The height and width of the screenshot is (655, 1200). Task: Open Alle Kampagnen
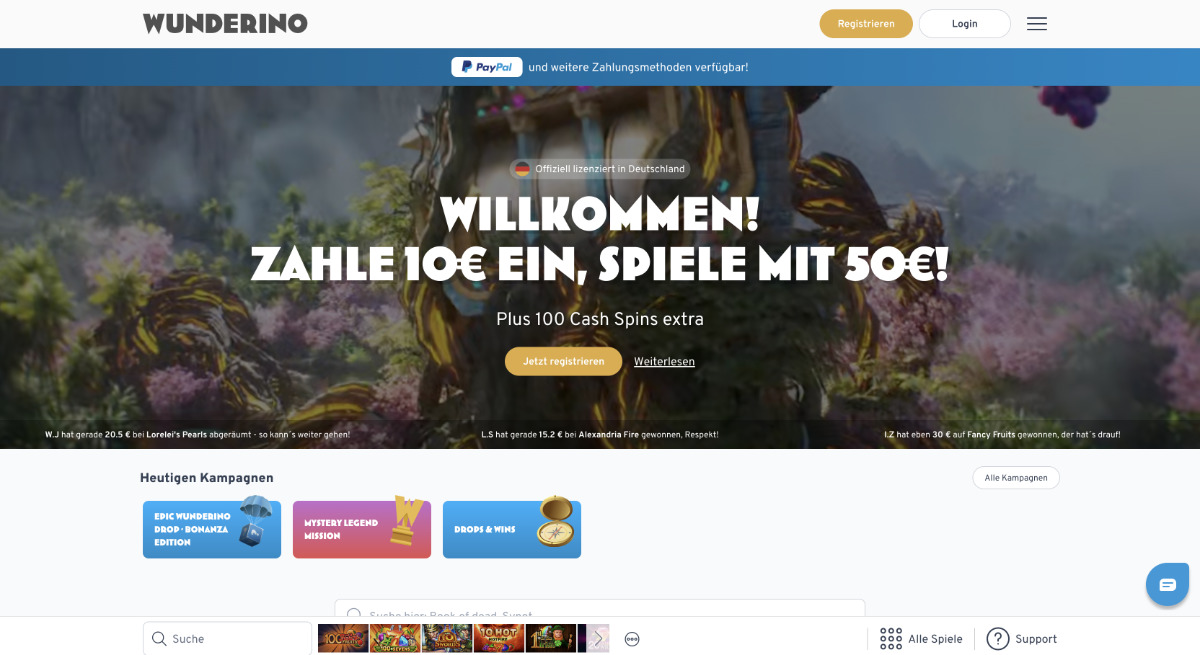coord(1016,478)
